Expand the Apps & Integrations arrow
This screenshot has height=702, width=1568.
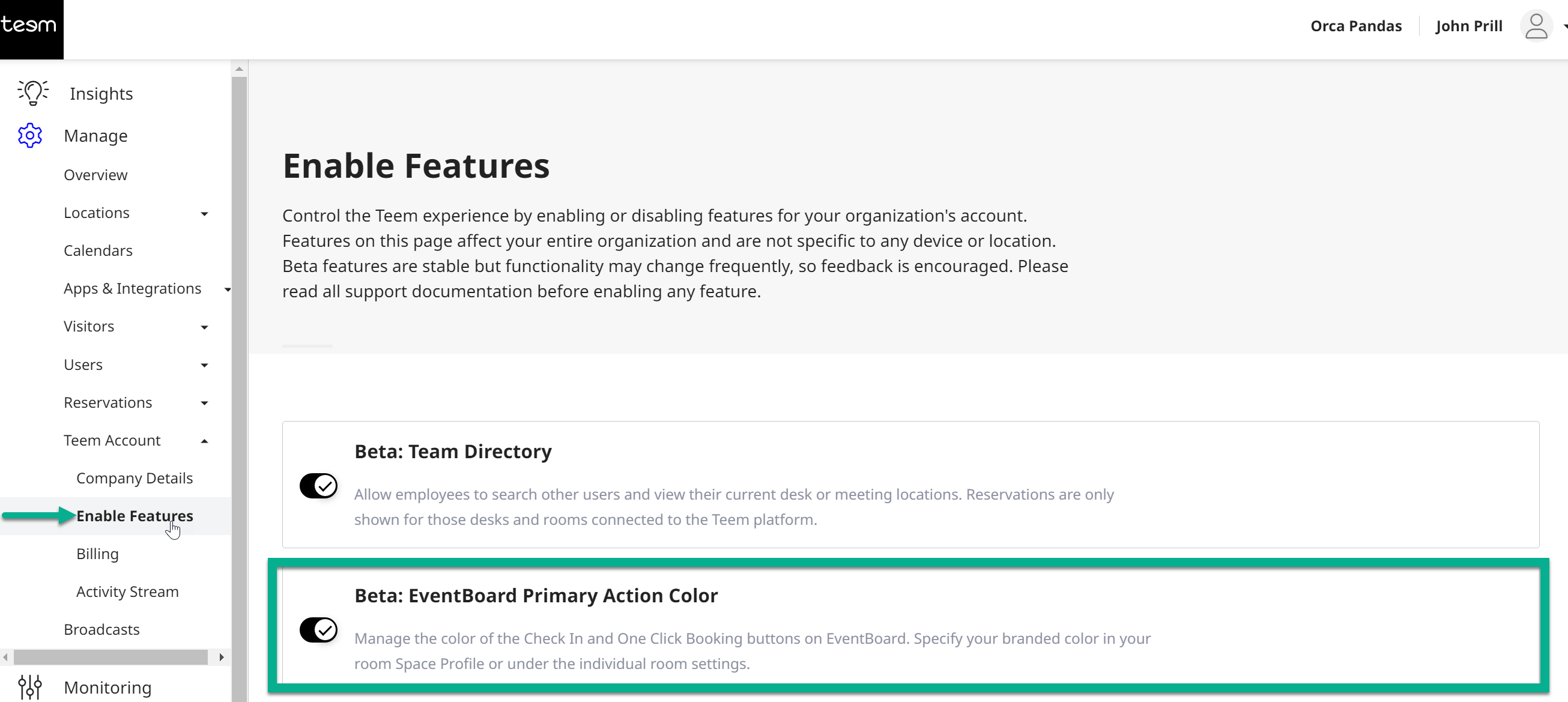click(228, 289)
